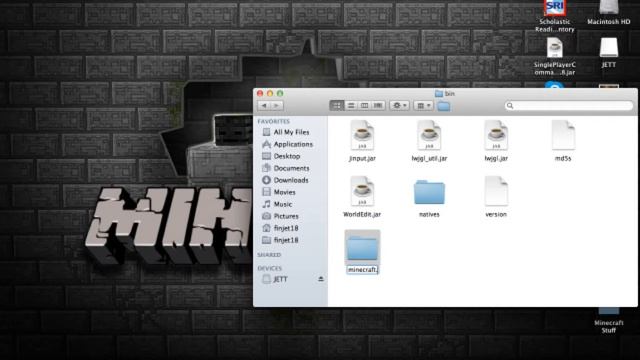
Task: Click the md5s file name label
Action: click(563, 158)
